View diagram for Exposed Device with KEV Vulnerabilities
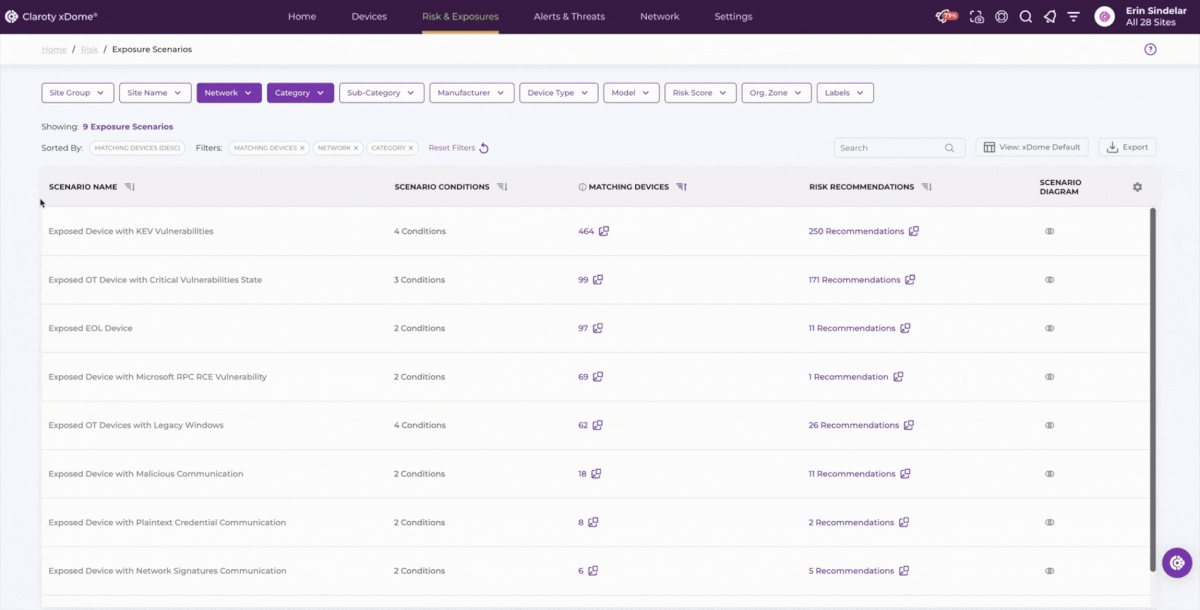 [x=1049, y=232]
